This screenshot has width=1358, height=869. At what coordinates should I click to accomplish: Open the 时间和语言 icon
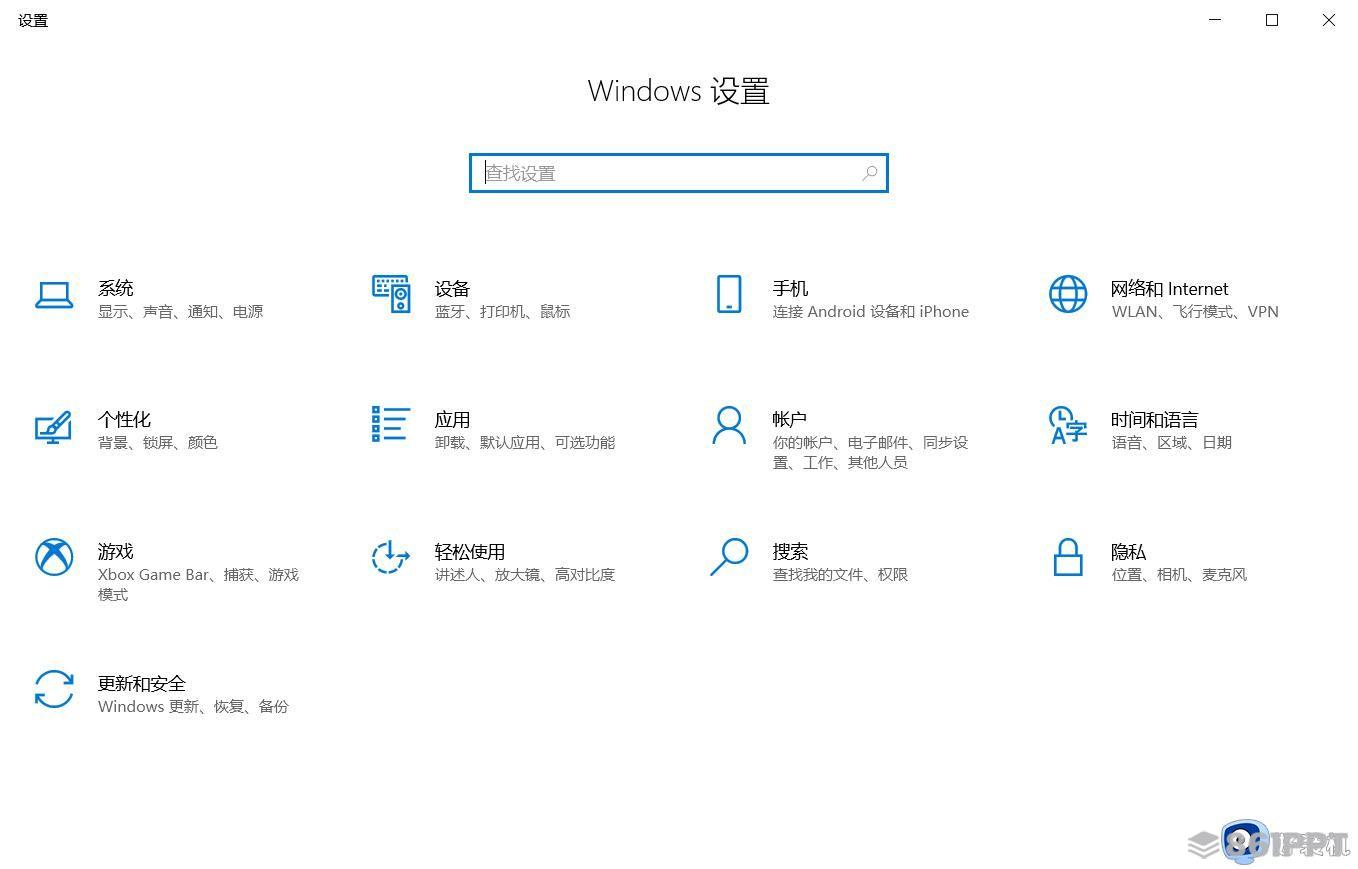1068,425
